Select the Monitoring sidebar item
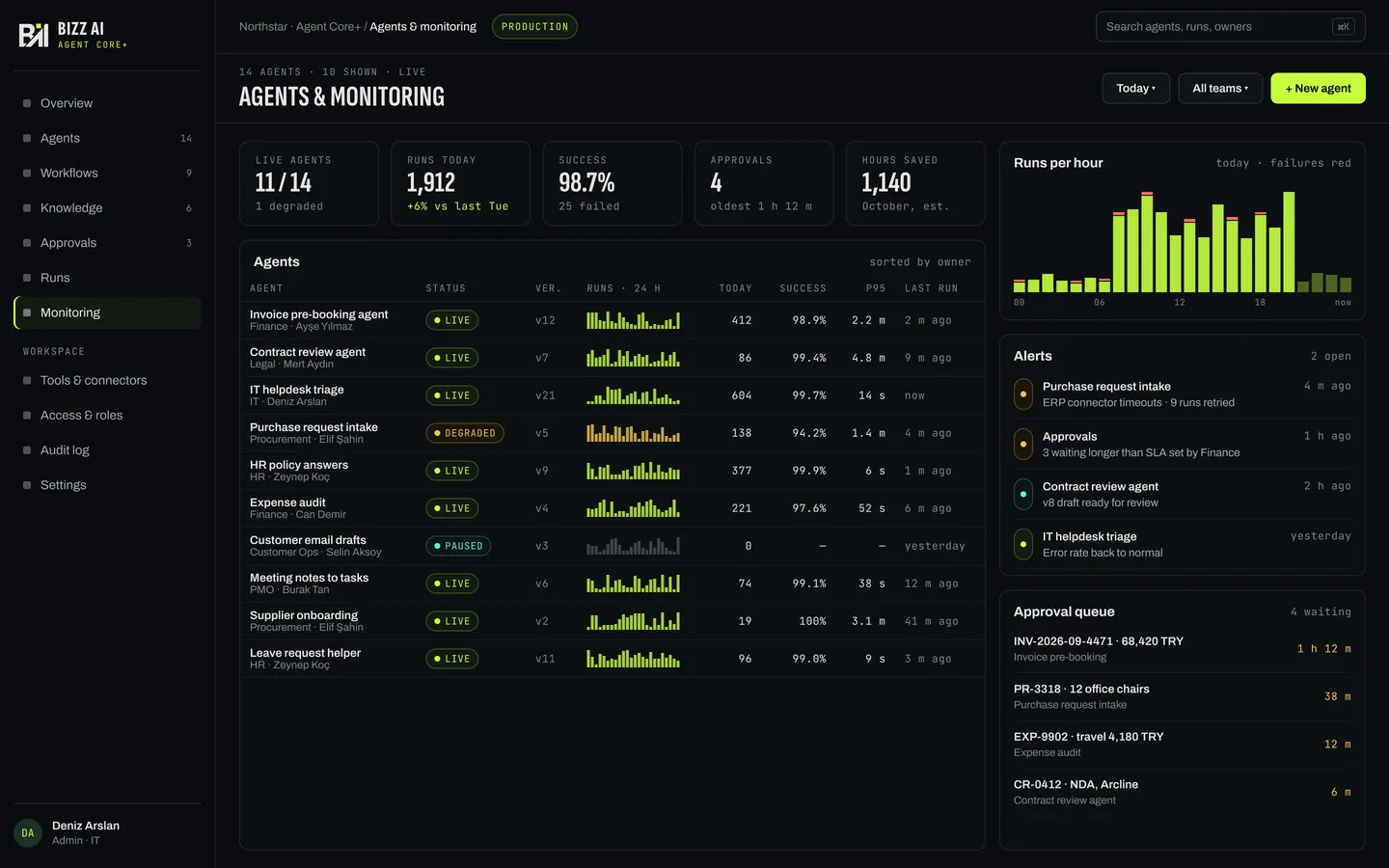This screenshot has width=1389, height=868. (107, 312)
